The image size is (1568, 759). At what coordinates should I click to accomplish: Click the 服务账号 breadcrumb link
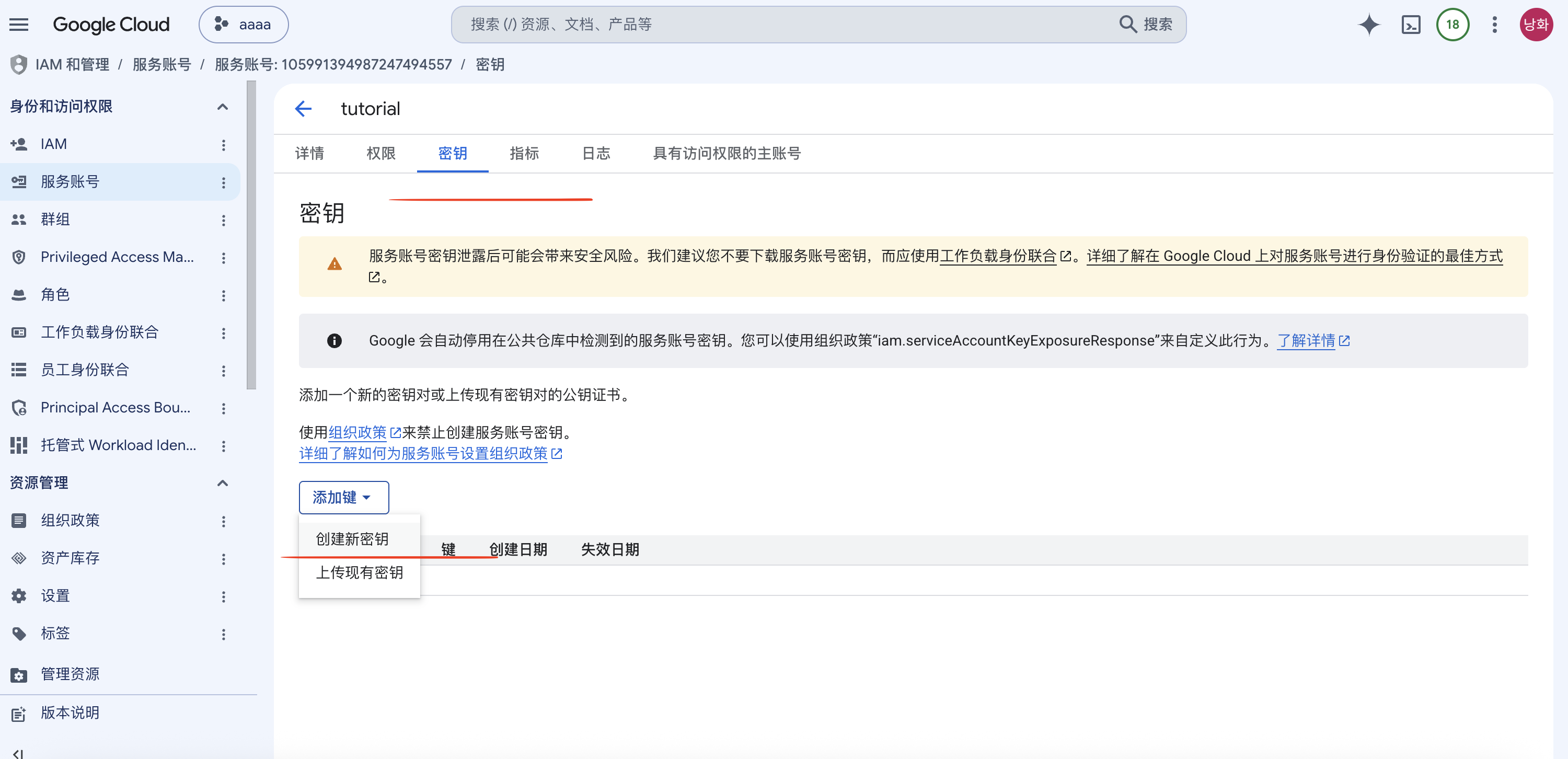[162, 64]
